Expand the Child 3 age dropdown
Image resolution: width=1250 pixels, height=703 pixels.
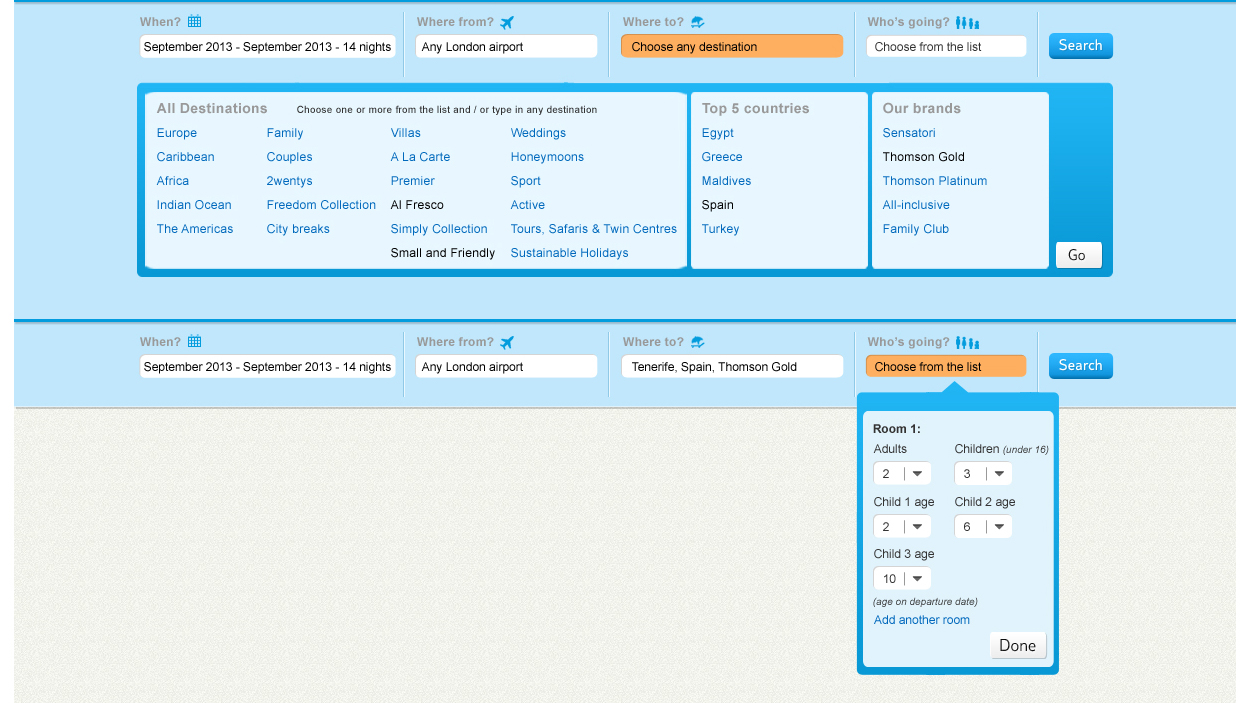tap(902, 579)
